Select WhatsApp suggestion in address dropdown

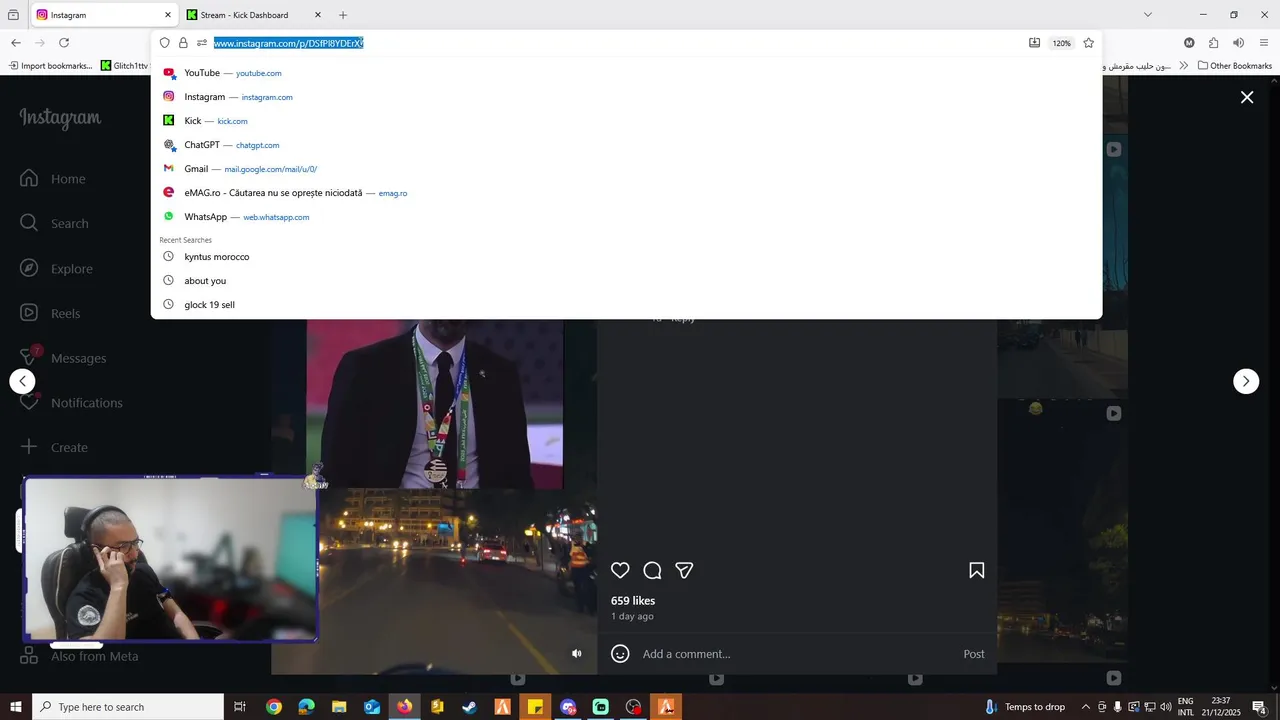pyautogui.click(x=626, y=217)
